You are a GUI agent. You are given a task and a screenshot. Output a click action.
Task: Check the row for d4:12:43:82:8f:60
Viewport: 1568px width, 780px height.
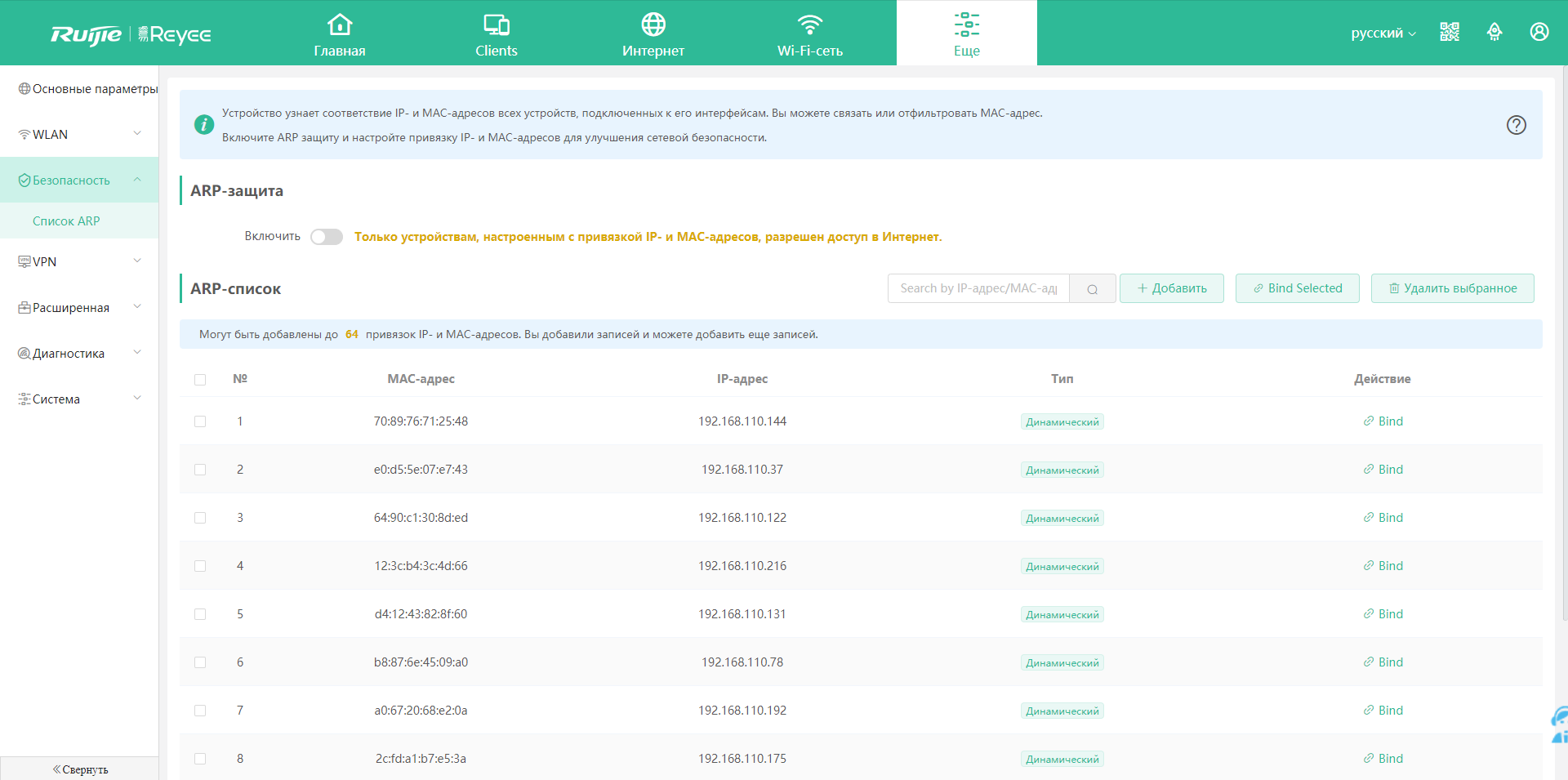200,614
